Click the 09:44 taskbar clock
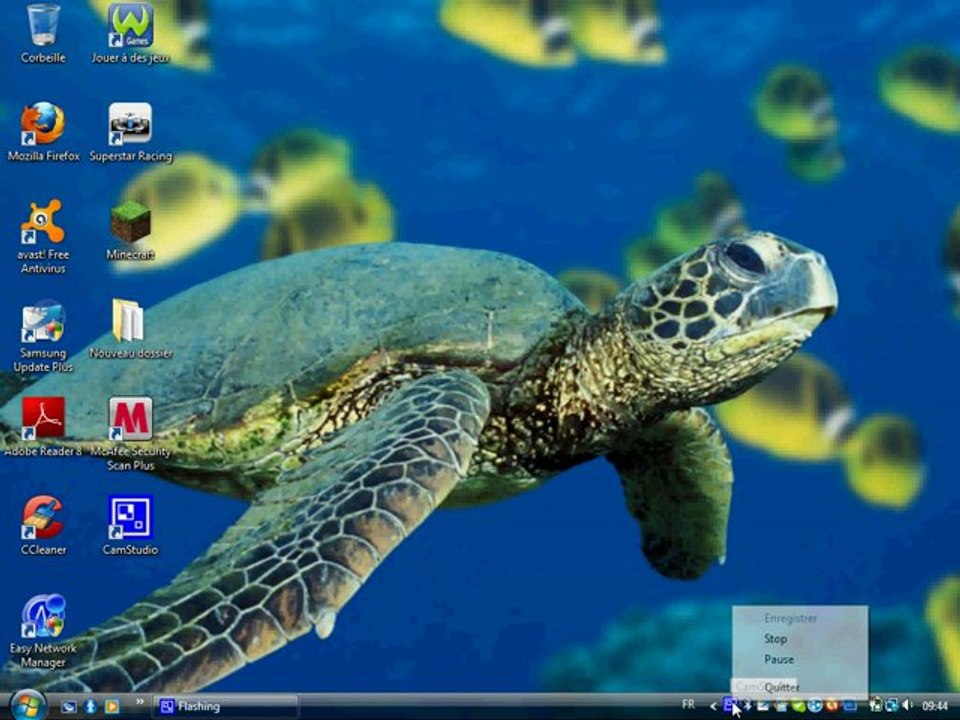 click(935, 706)
